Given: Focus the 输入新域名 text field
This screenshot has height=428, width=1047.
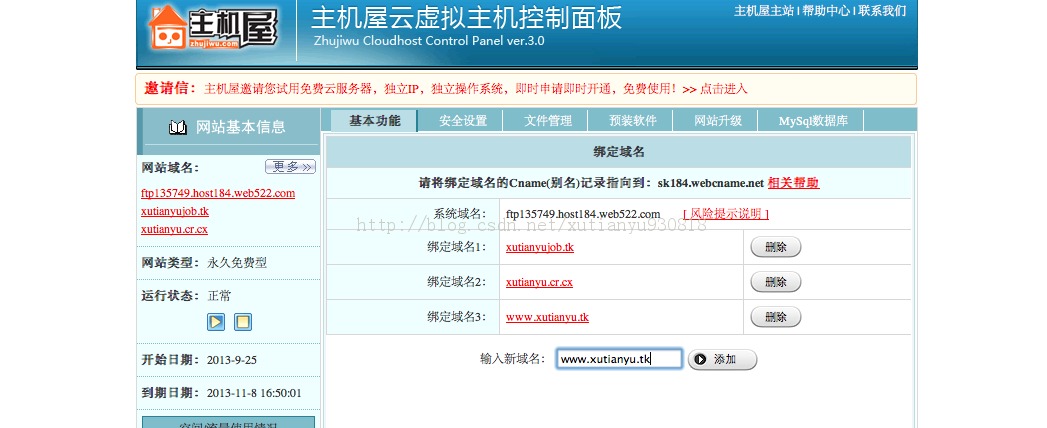Looking at the screenshot, I should (620, 359).
